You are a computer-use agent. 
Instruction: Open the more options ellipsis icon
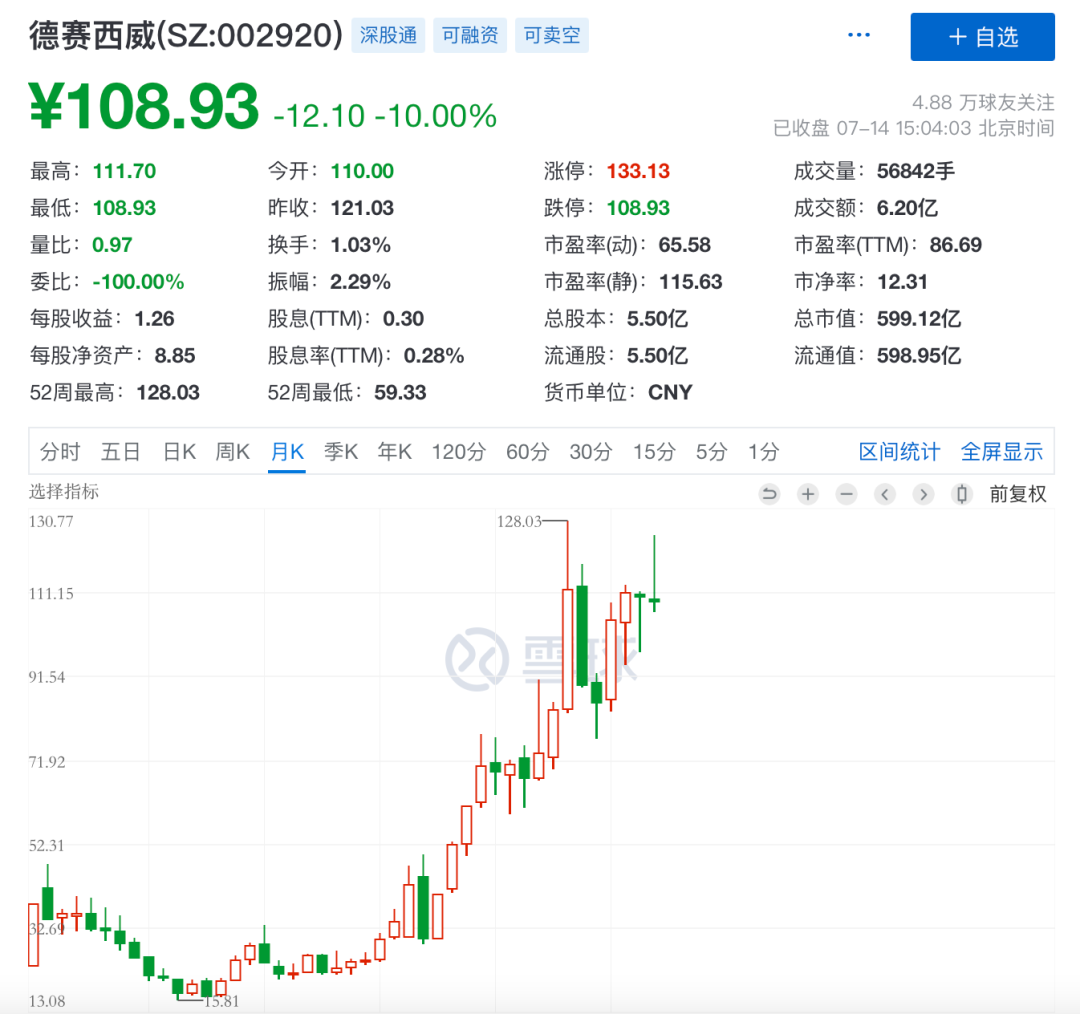pos(858,34)
